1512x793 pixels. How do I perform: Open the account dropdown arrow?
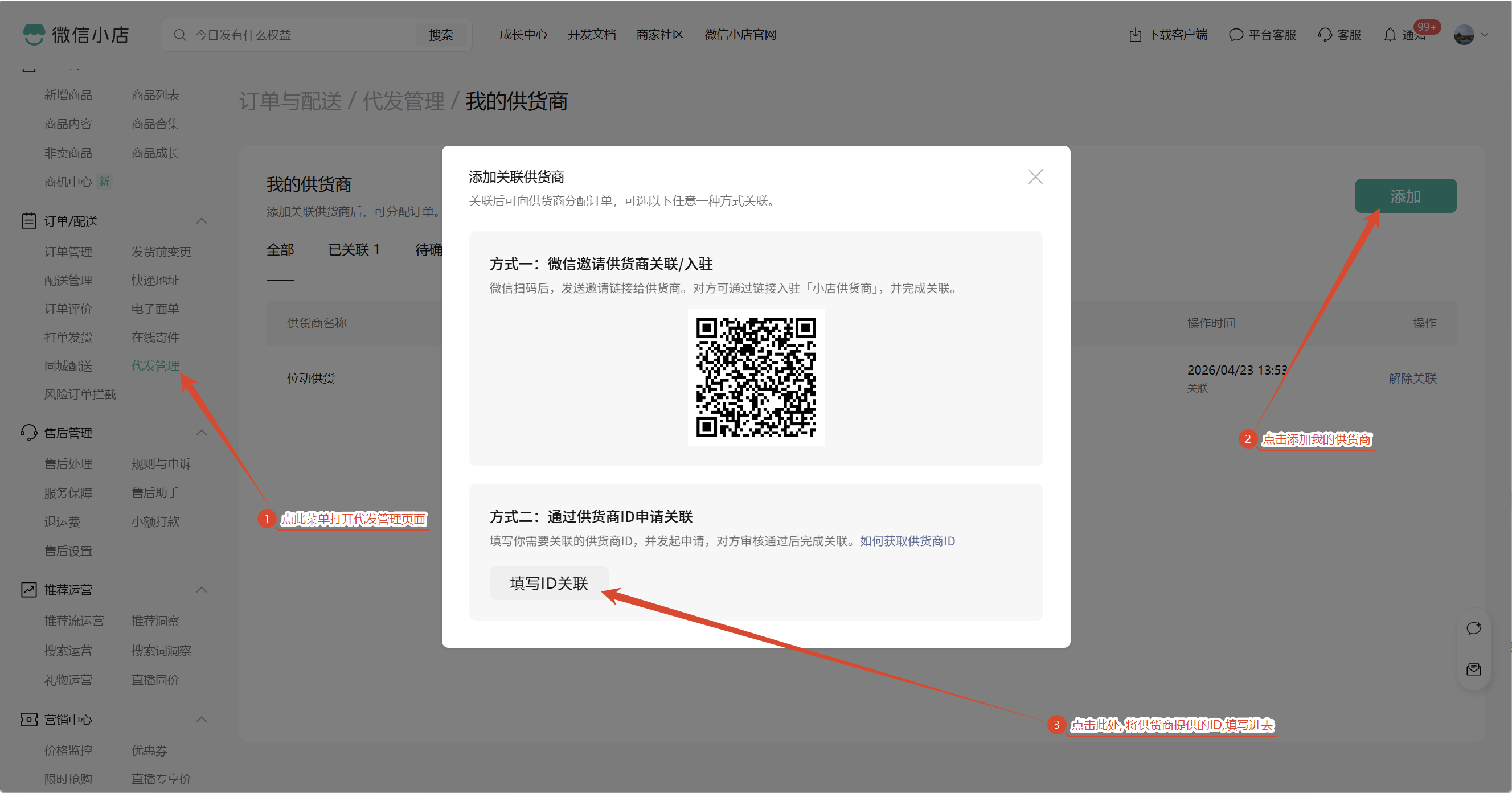(1485, 35)
